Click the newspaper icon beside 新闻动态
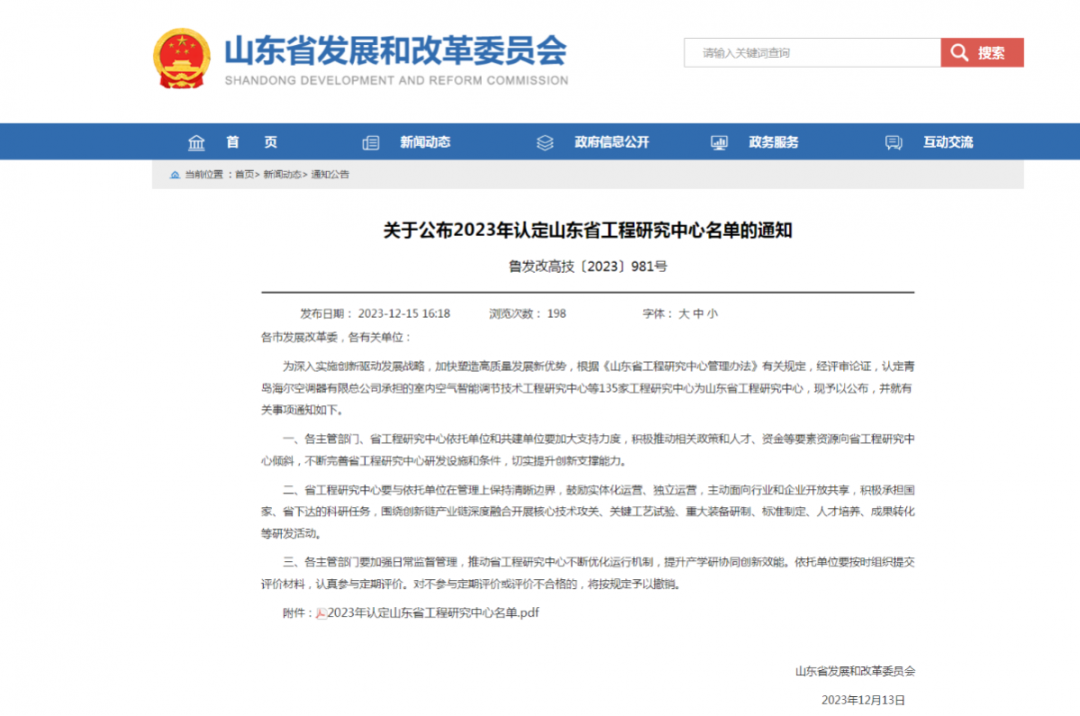Viewport: 1080px width, 716px height. click(x=371, y=143)
